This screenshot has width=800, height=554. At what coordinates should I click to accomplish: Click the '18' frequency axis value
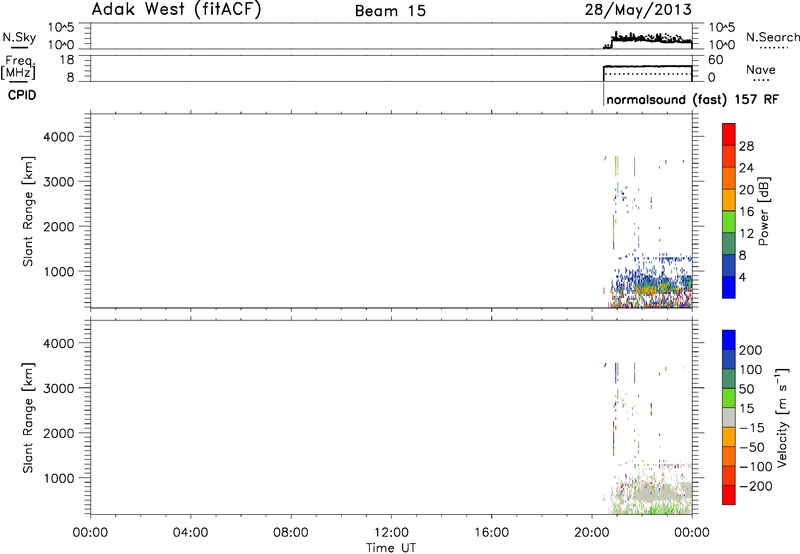click(66, 60)
